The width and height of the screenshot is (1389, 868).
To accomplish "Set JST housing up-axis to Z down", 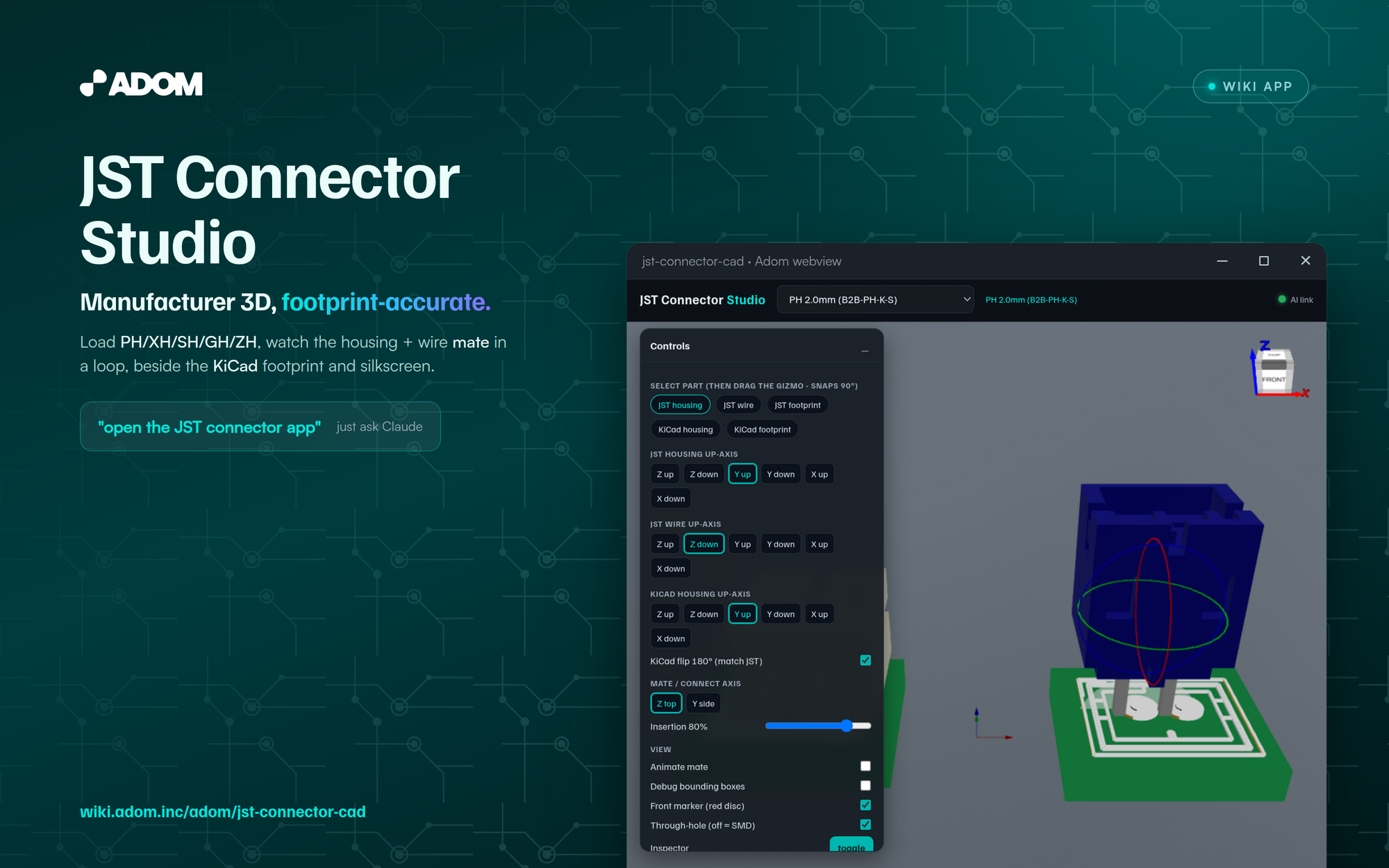I will (x=704, y=474).
